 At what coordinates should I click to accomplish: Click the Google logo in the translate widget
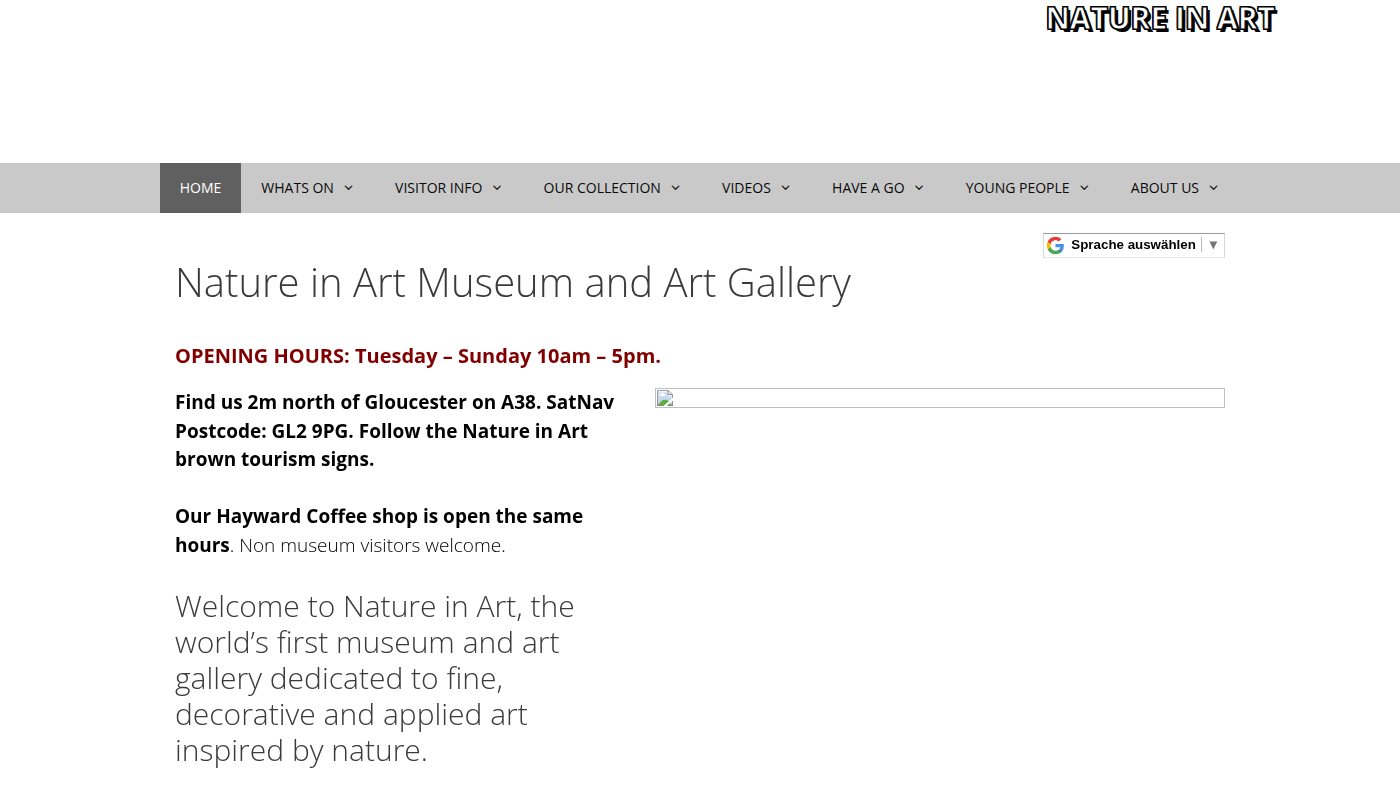pos(1055,245)
